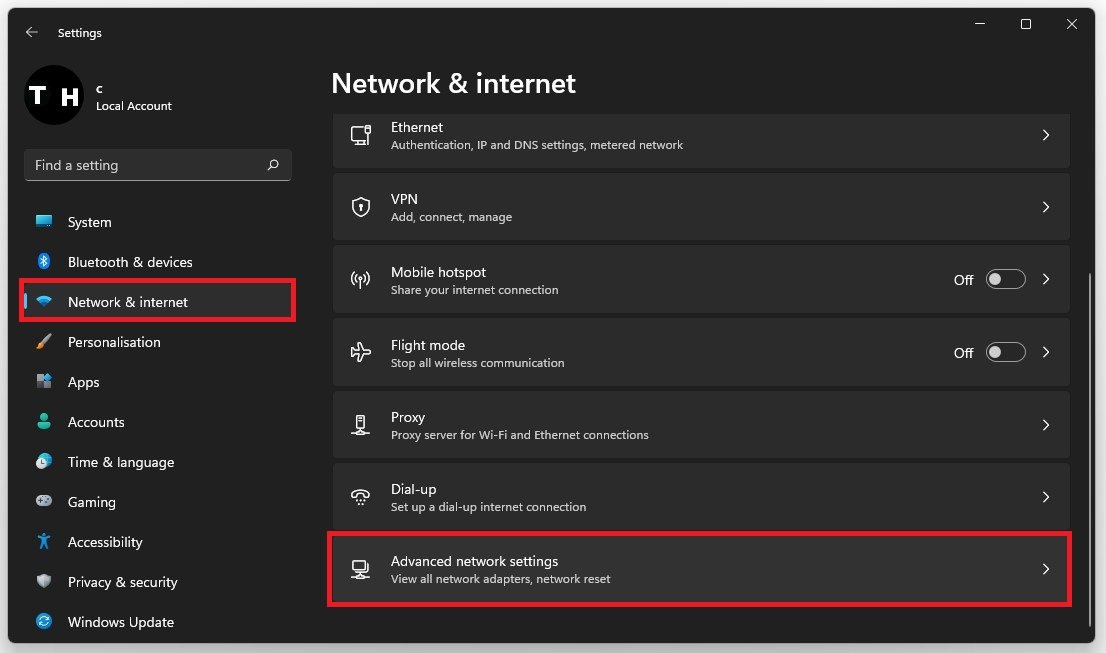Select Privacy & security in sidebar
The width and height of the screenshot is (1106, 653).
(x=122, y=582)
